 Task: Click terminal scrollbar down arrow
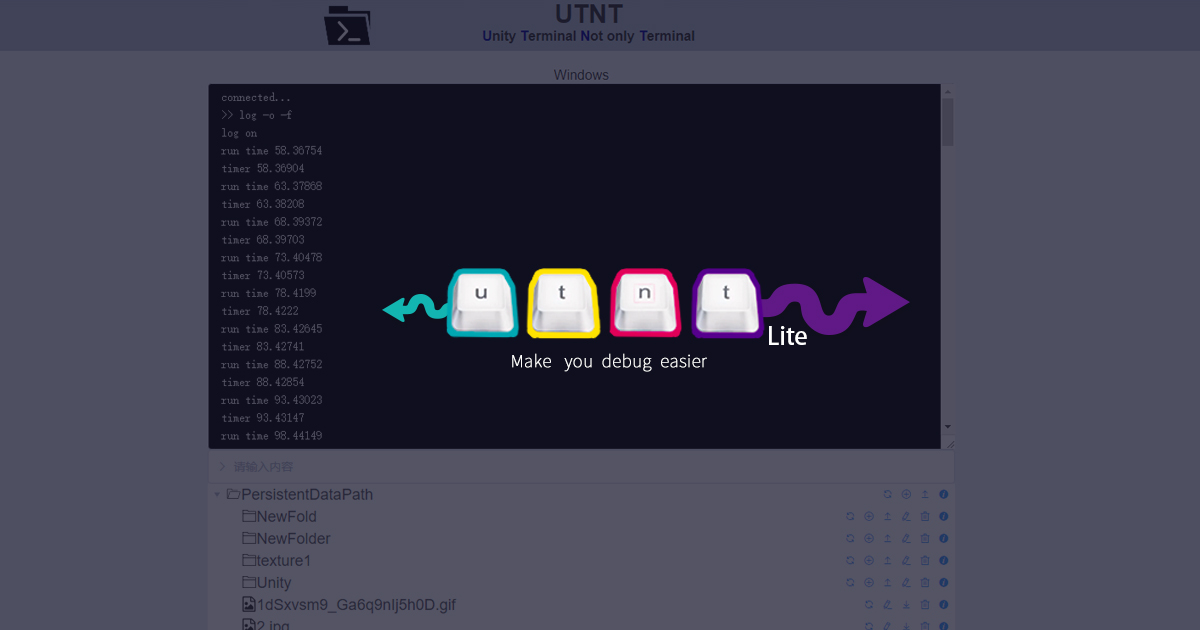[947, 427]
